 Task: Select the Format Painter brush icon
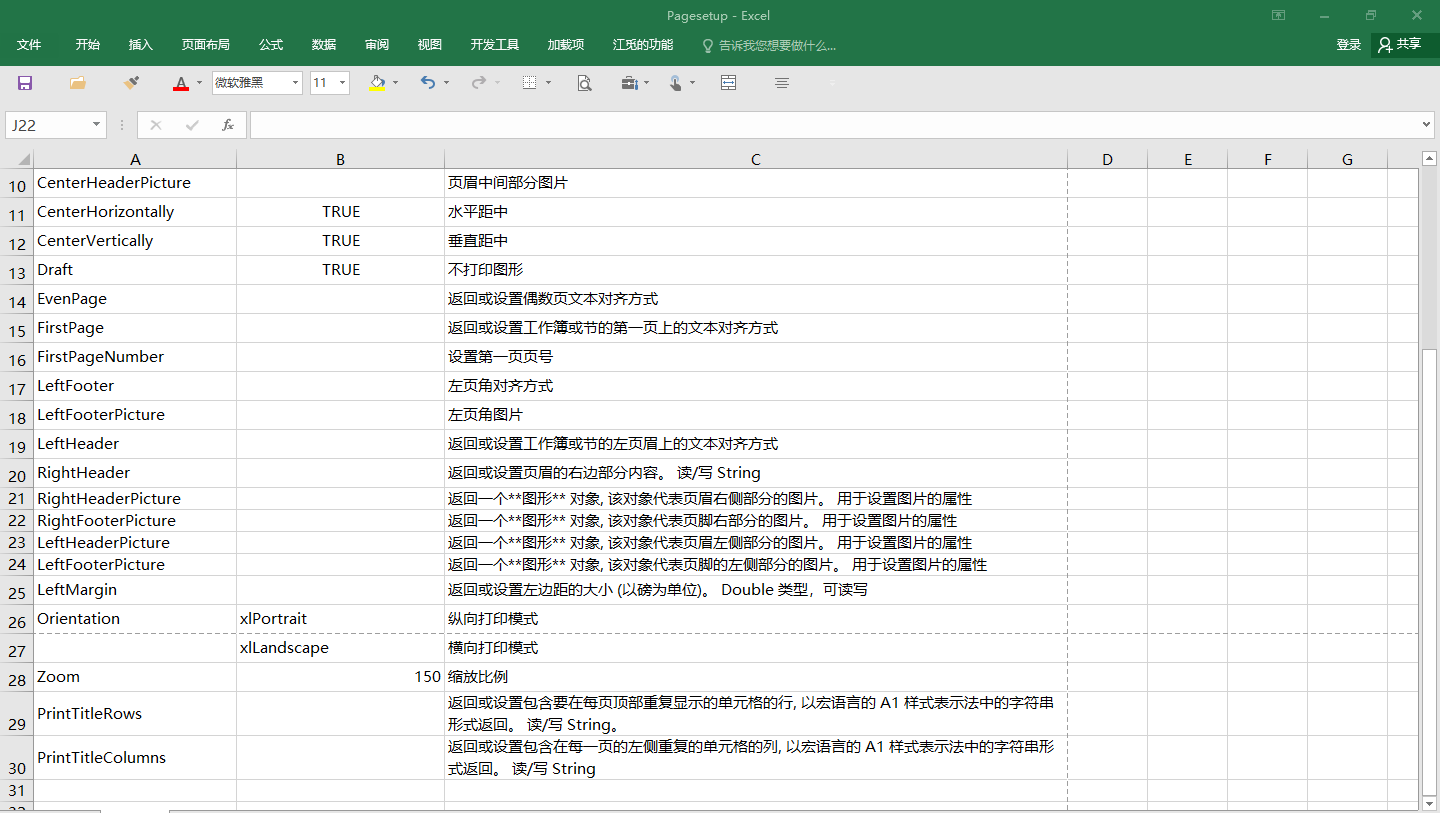[131, 83]
